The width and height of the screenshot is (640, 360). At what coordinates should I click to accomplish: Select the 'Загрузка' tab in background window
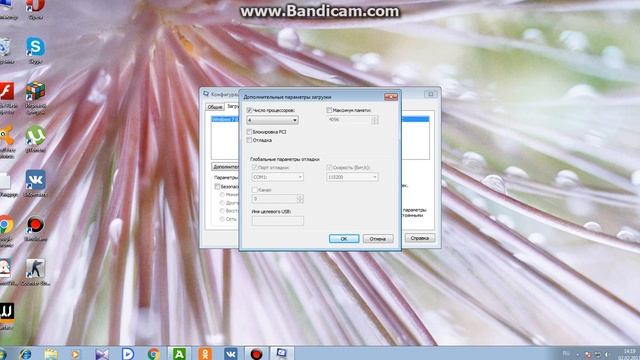coord(232,106)
